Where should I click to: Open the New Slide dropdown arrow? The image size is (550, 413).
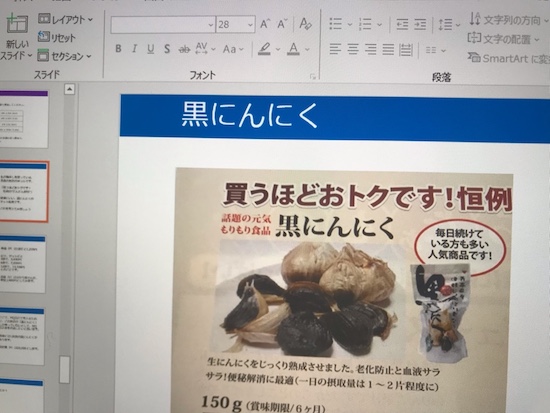tap(30, 55)
